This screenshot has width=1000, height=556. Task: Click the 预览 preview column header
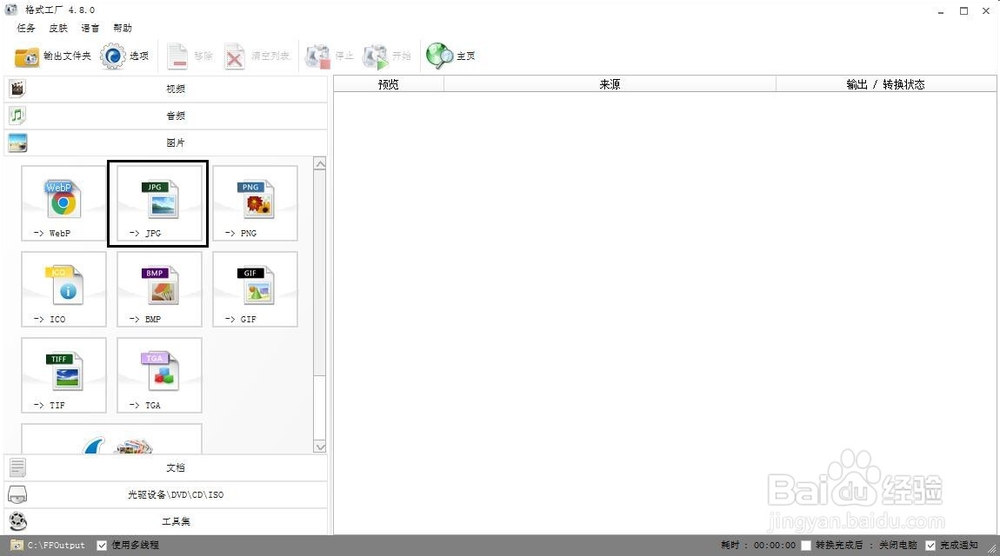388,84
